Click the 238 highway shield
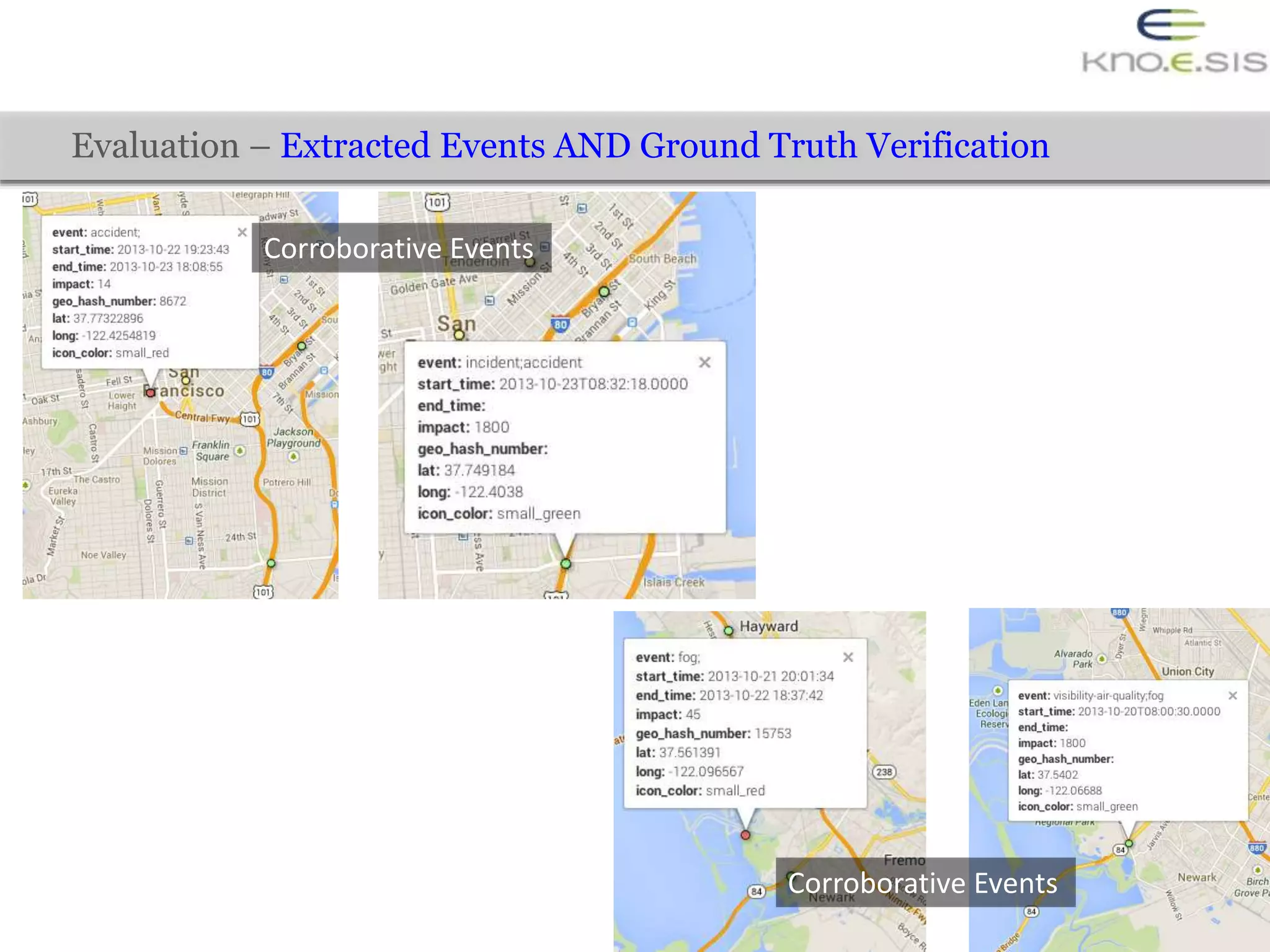 point(884,772)
